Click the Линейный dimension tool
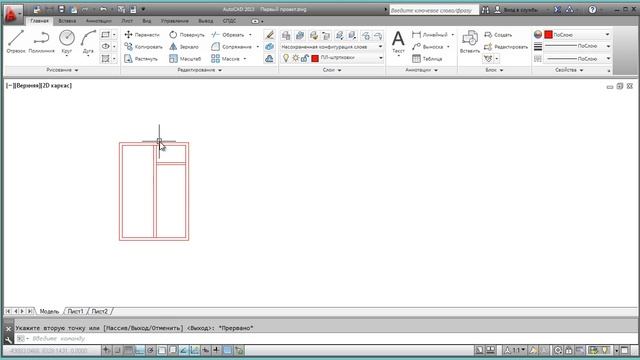This screenshot has width=640, height=360. coord(430,35)
